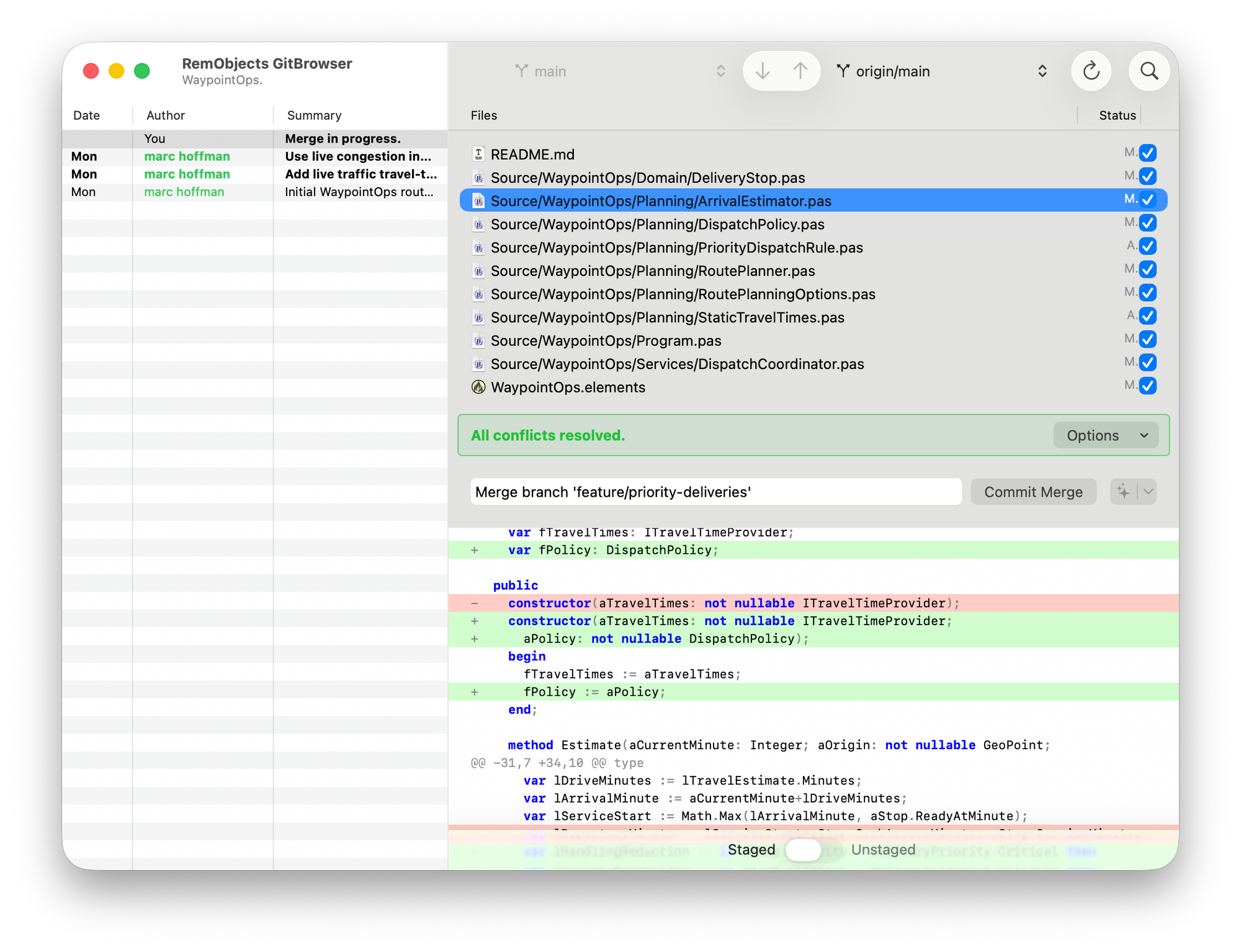Click the WaypointOps.elements project icon
Viewport: 1241px width, 952px height.
point(478,387)
